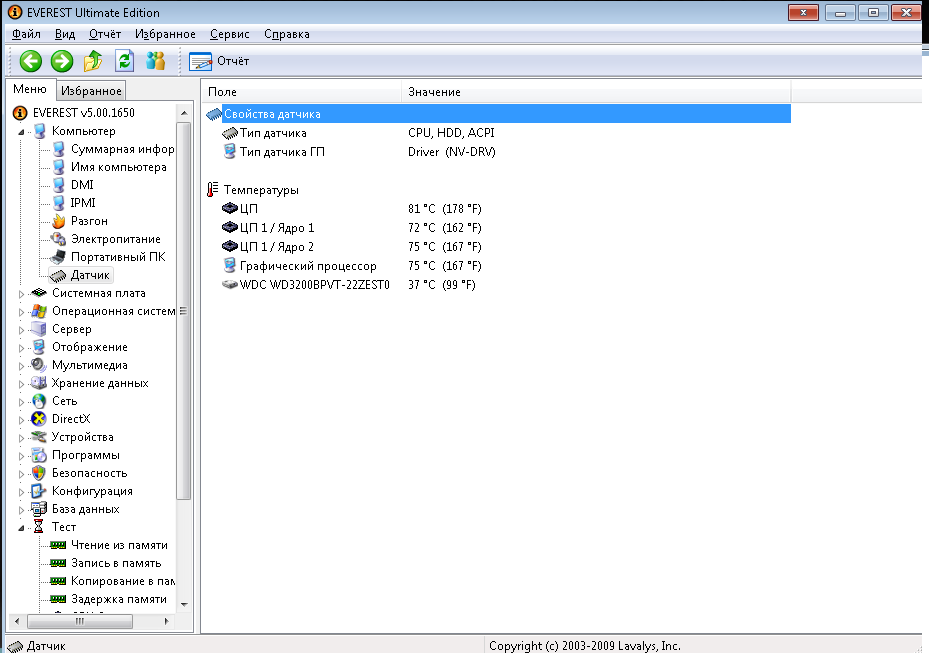Click the folder up-level toolbar icon
Image resolution: width=929 pixels, height=653 pixels.
[93, 61]
